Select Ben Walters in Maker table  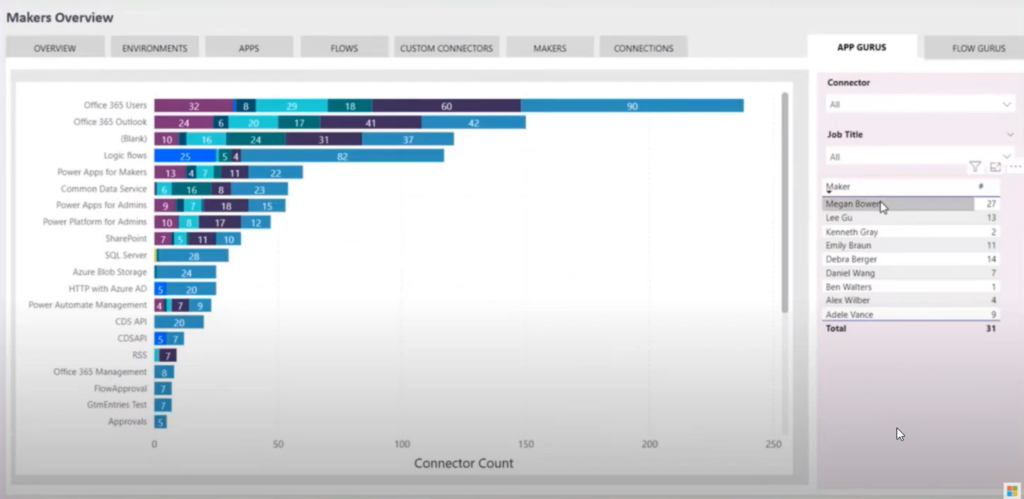tap(911, 287)
